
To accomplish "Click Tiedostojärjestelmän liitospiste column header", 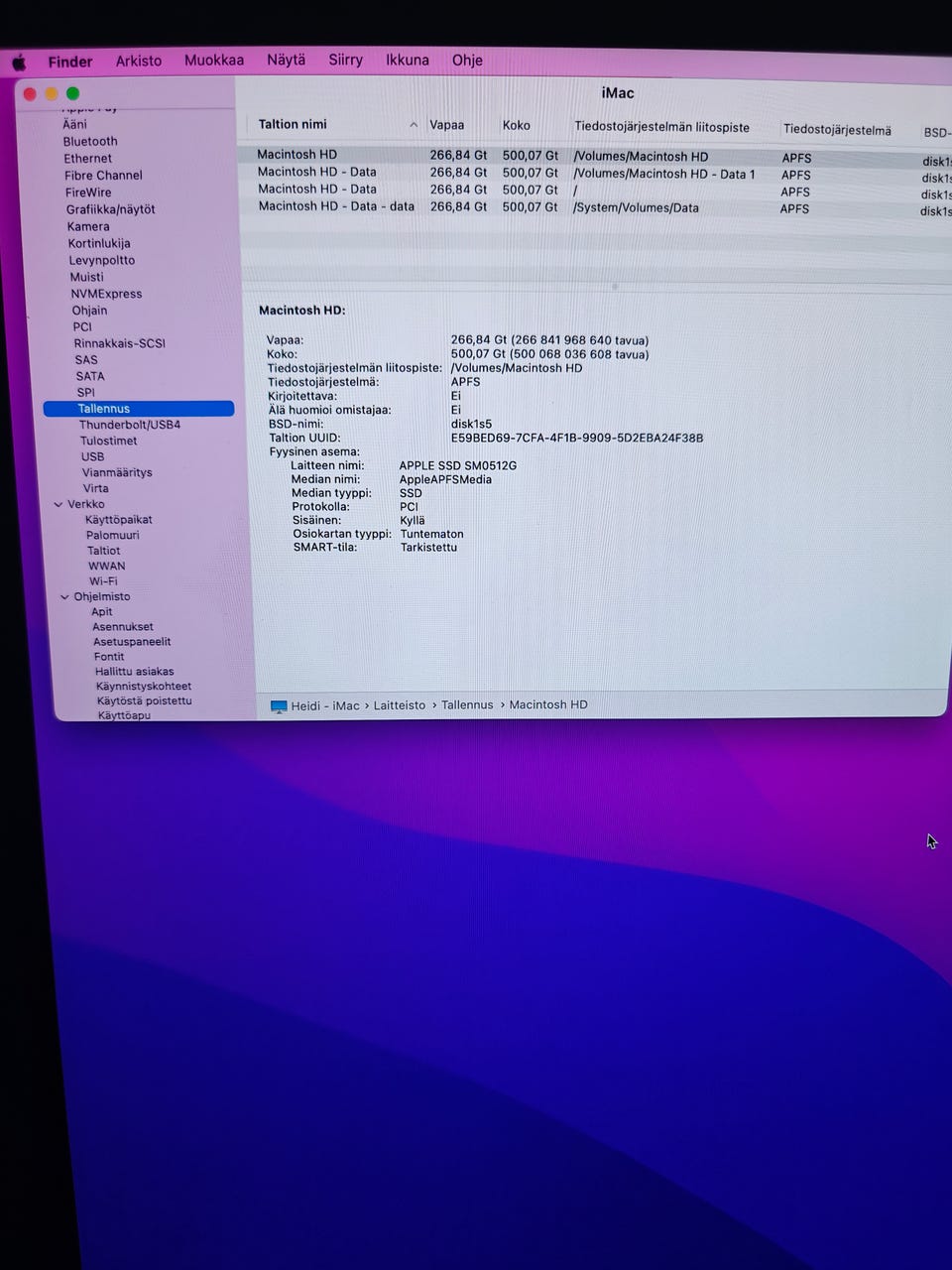I will click(x=662, y=127).
